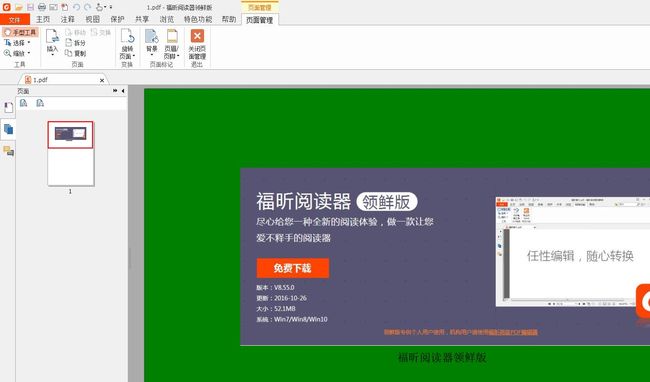Switch to the 帮助 ribbon tab
The image size is (650, 382).
click(x=228, y=19)
